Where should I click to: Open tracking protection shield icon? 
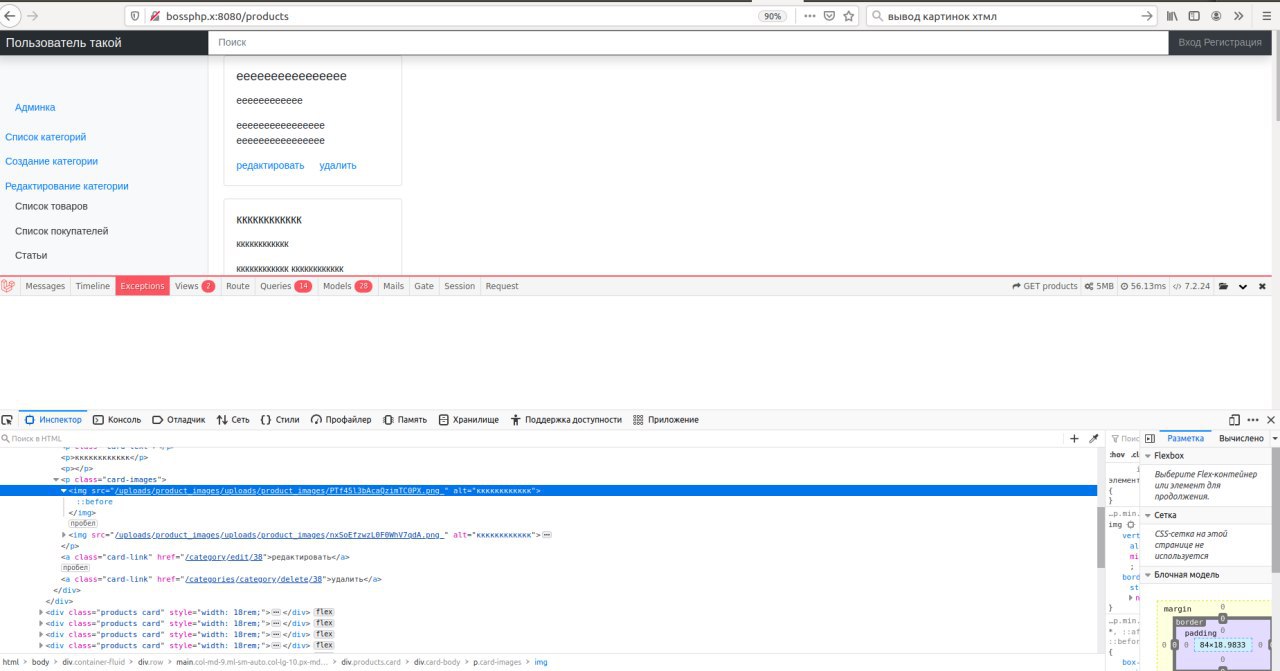coord(135,16)
